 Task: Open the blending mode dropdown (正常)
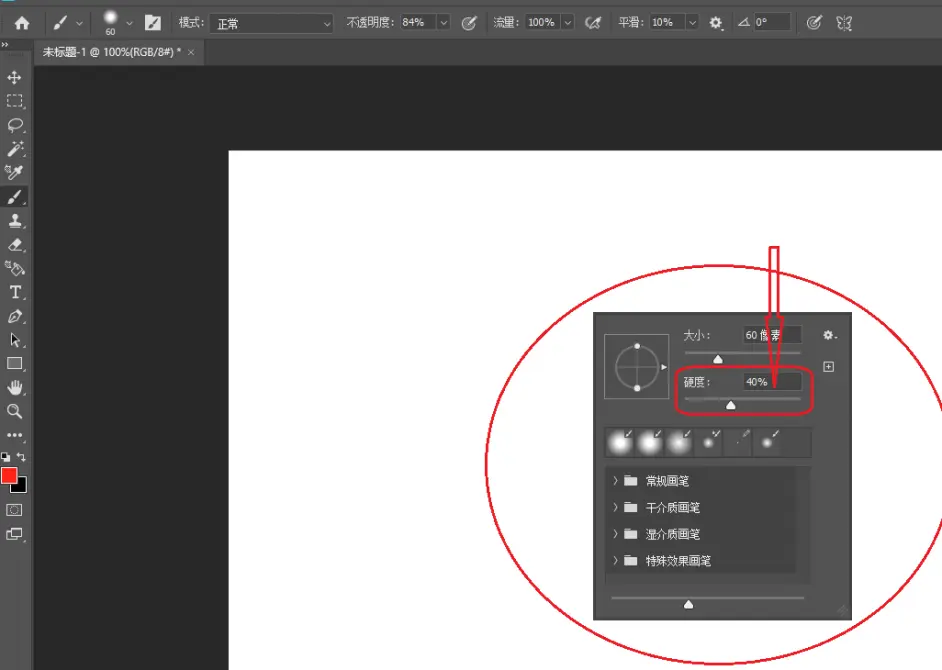coord(271,23)
